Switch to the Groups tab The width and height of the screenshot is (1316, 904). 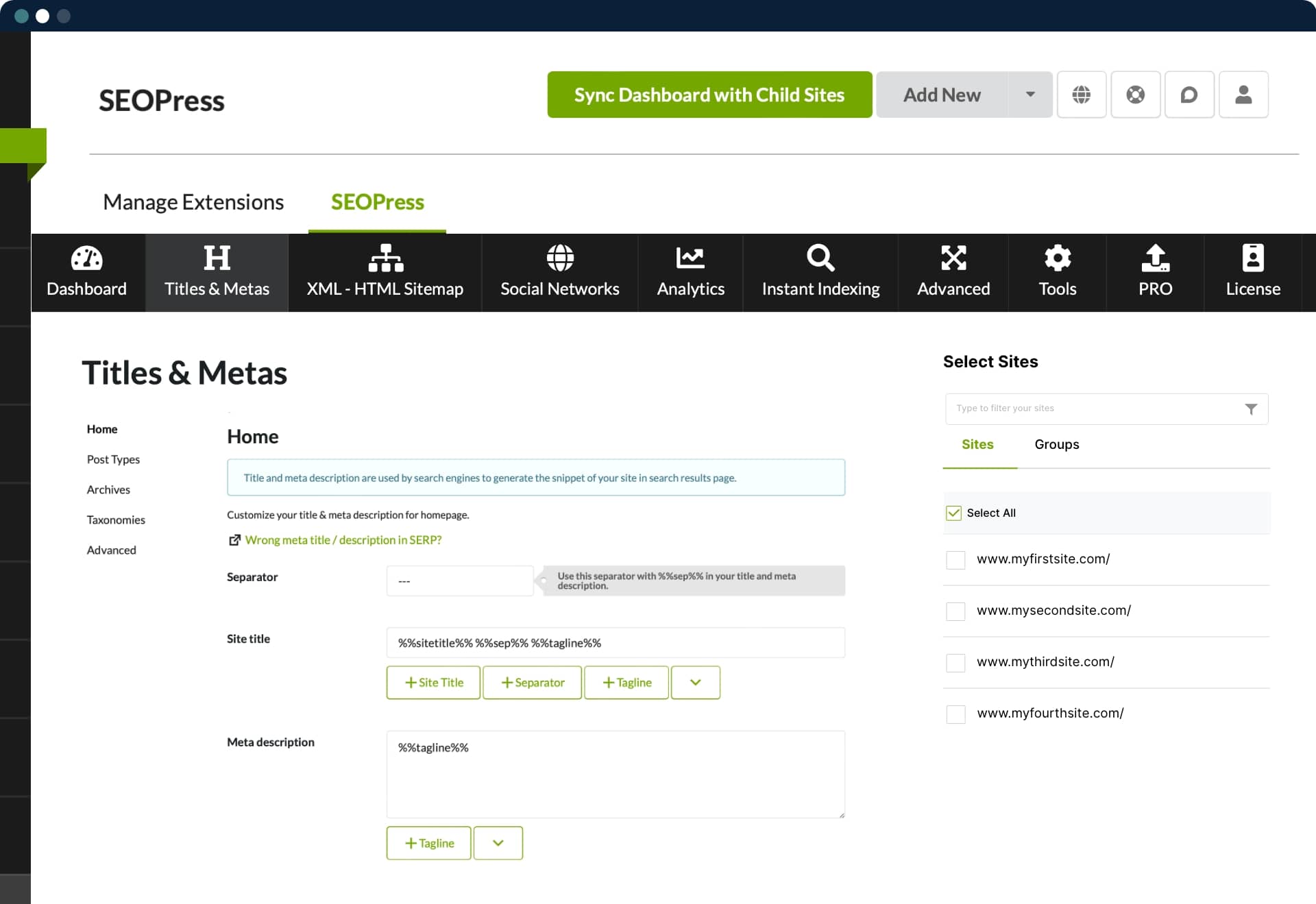pyautogui.click(x=1056, y=445)
